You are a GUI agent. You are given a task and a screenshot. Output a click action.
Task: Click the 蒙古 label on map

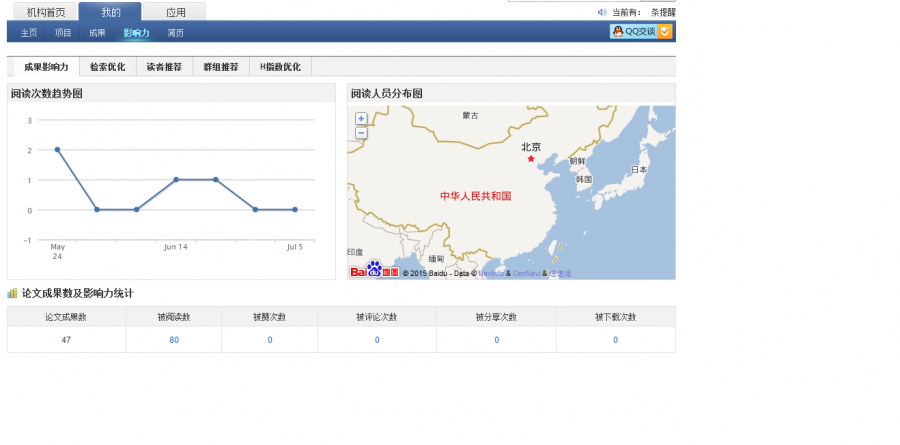coord(470,115)
